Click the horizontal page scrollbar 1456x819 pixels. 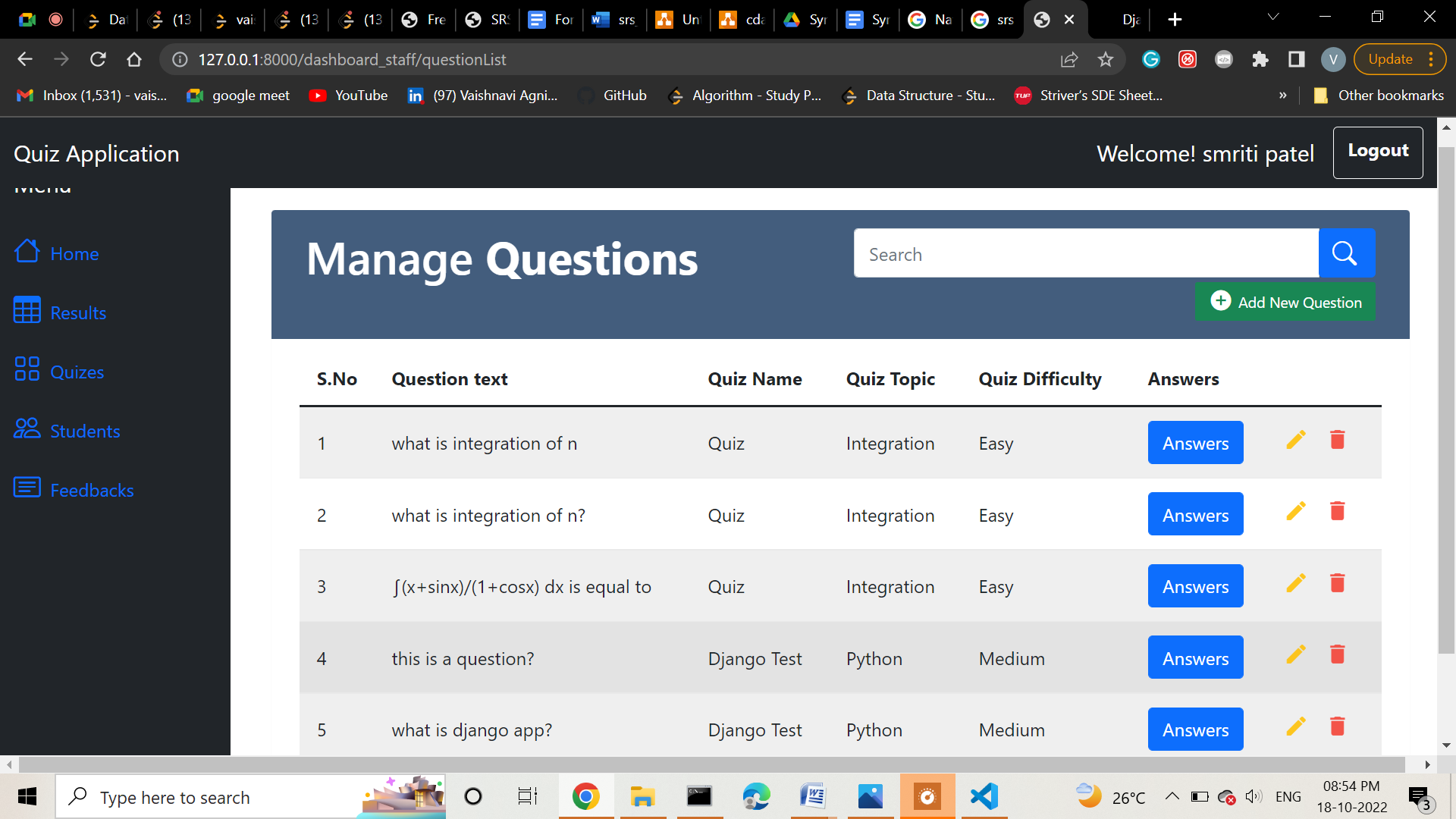tap(713, 764)
